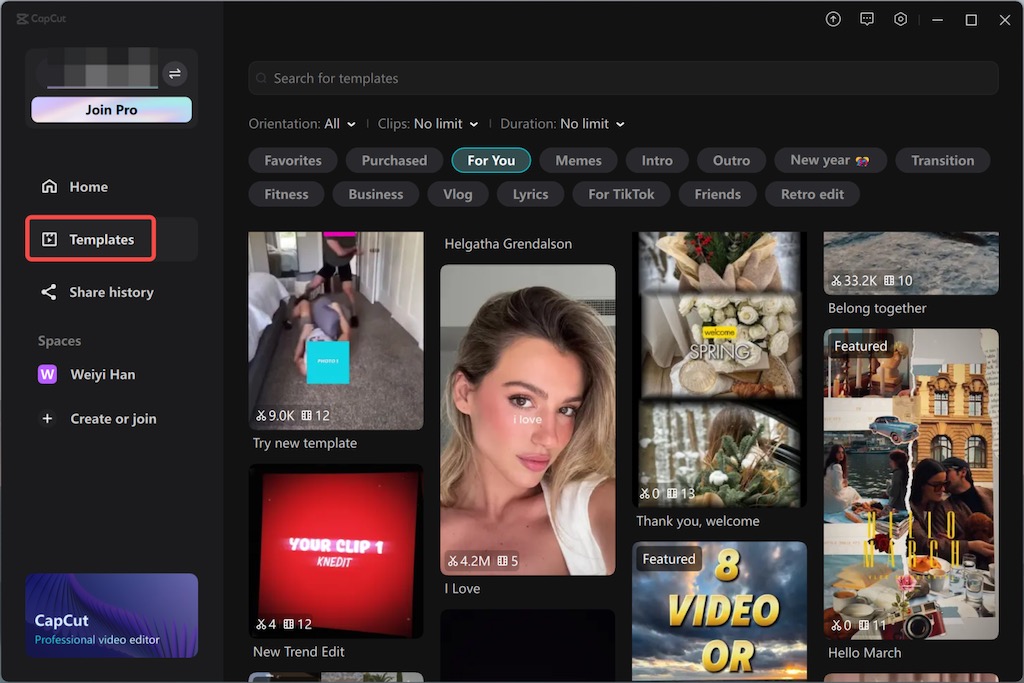The width and height of the screenshot is (1024, 683).
Task: Select the For You filter chip
Action: pyautogui.click(x=491, y=159)
